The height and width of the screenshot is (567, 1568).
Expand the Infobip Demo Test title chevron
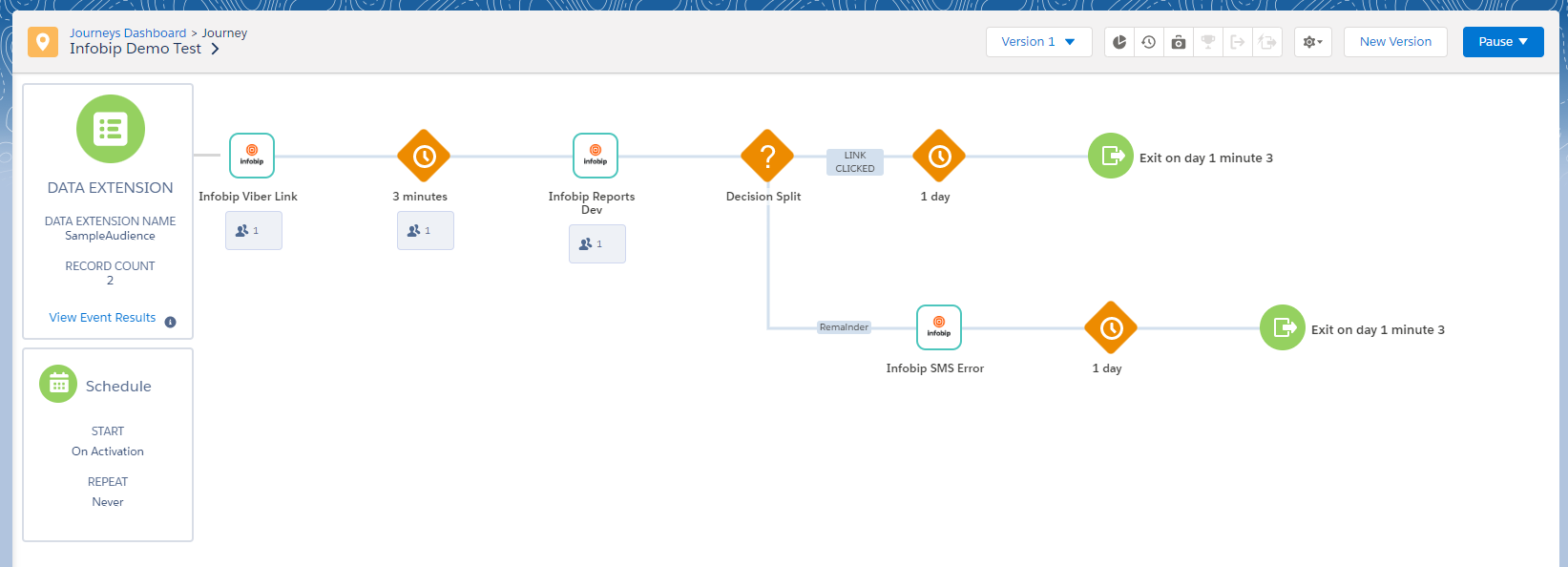click(x=215, y=49)
